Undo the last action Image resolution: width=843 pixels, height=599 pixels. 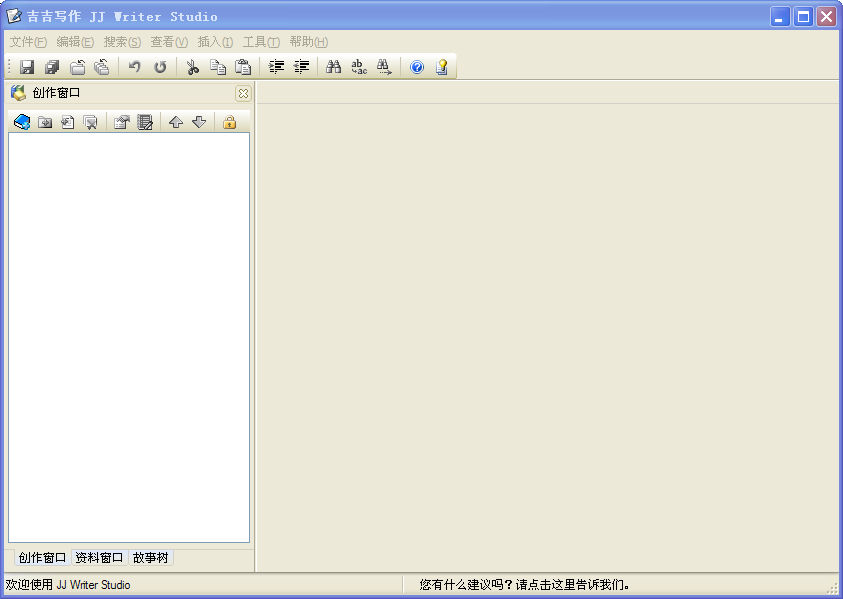(x=134, y=66)
